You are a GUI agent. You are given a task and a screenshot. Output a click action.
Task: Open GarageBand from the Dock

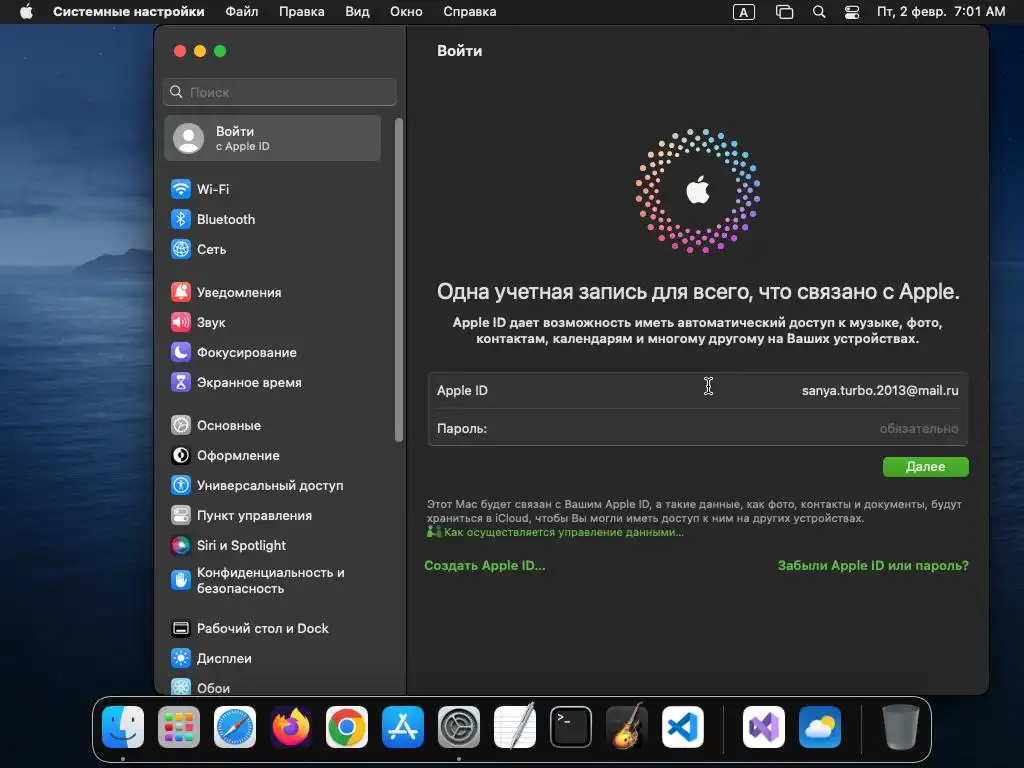click(x=627, y=727)
